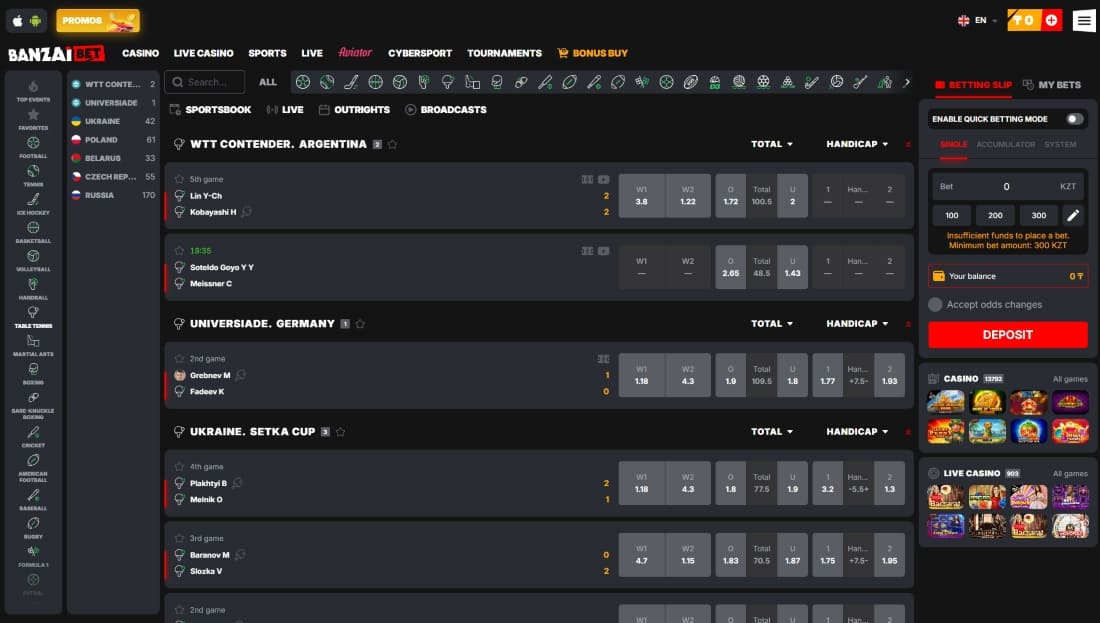1100x623 pixels.
Task: Select Basketball in the sports sidebar
Action: 33,232
